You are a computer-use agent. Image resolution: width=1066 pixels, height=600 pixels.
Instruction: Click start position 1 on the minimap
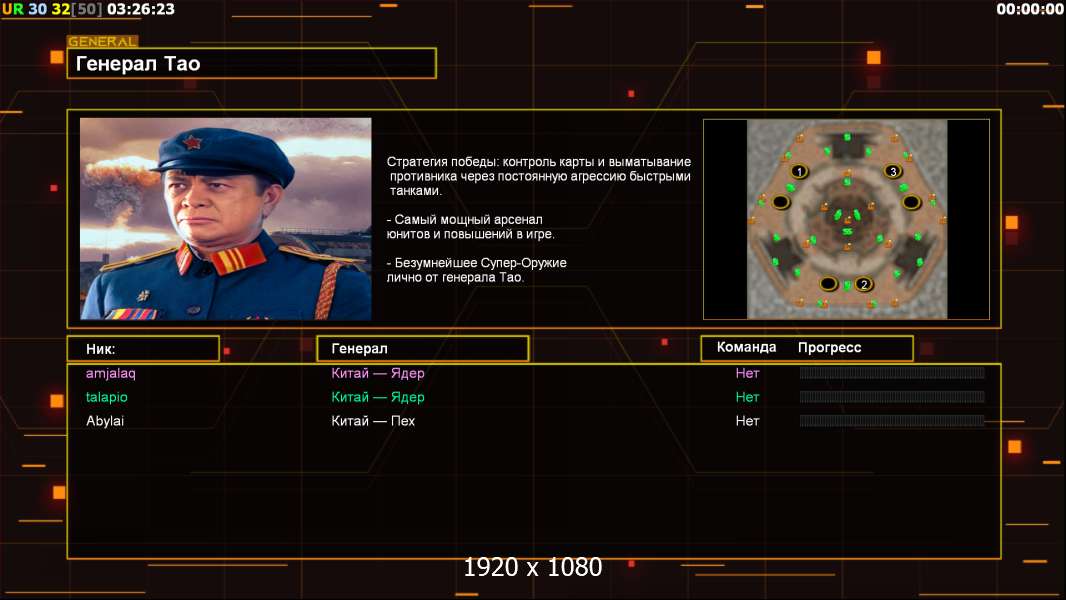[x=800, y=171]
